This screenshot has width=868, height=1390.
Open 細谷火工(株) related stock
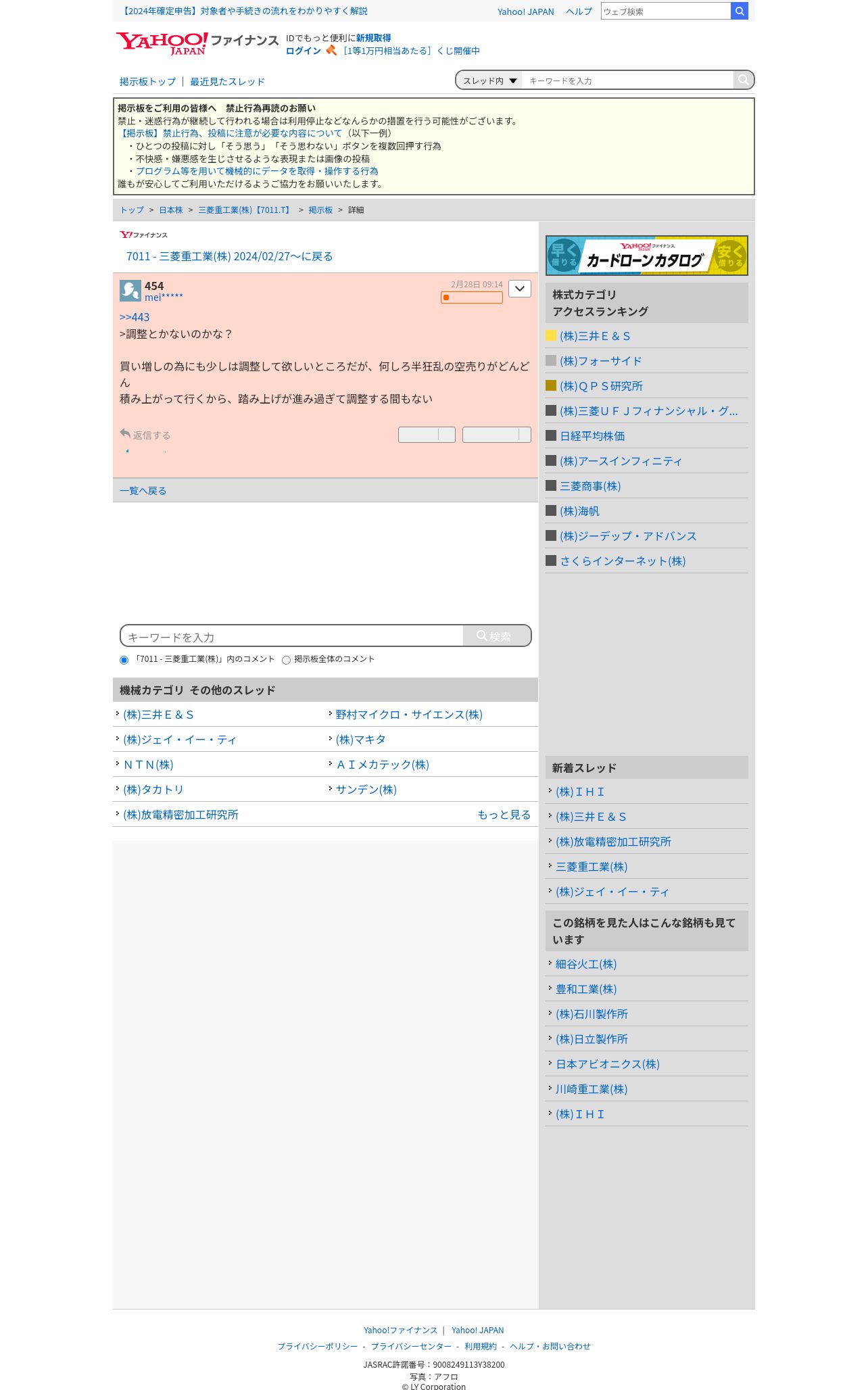coord(586,964)
